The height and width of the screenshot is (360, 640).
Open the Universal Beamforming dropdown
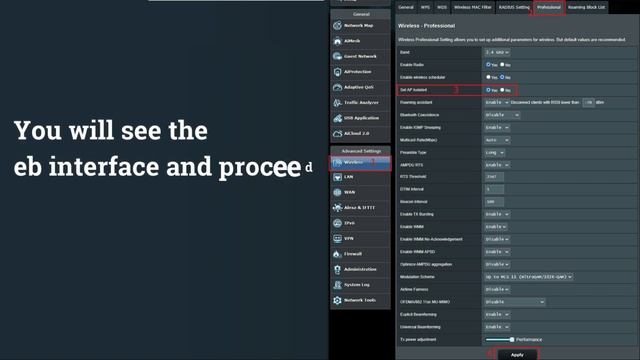(497, 327)
